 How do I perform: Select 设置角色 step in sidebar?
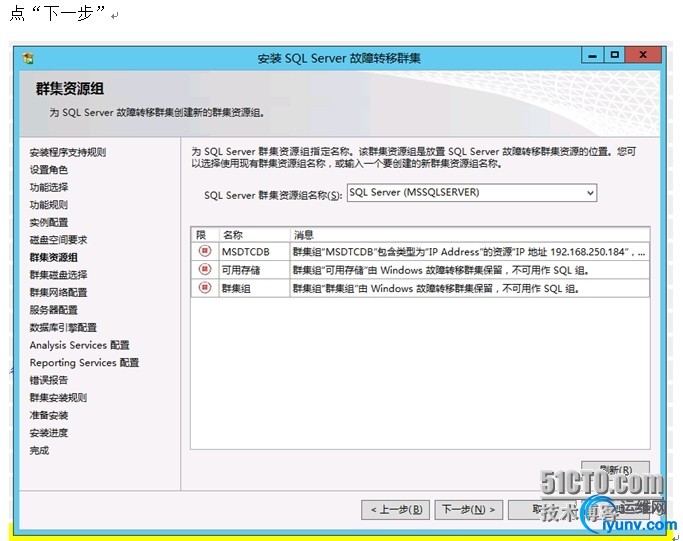tap(48, 169)
